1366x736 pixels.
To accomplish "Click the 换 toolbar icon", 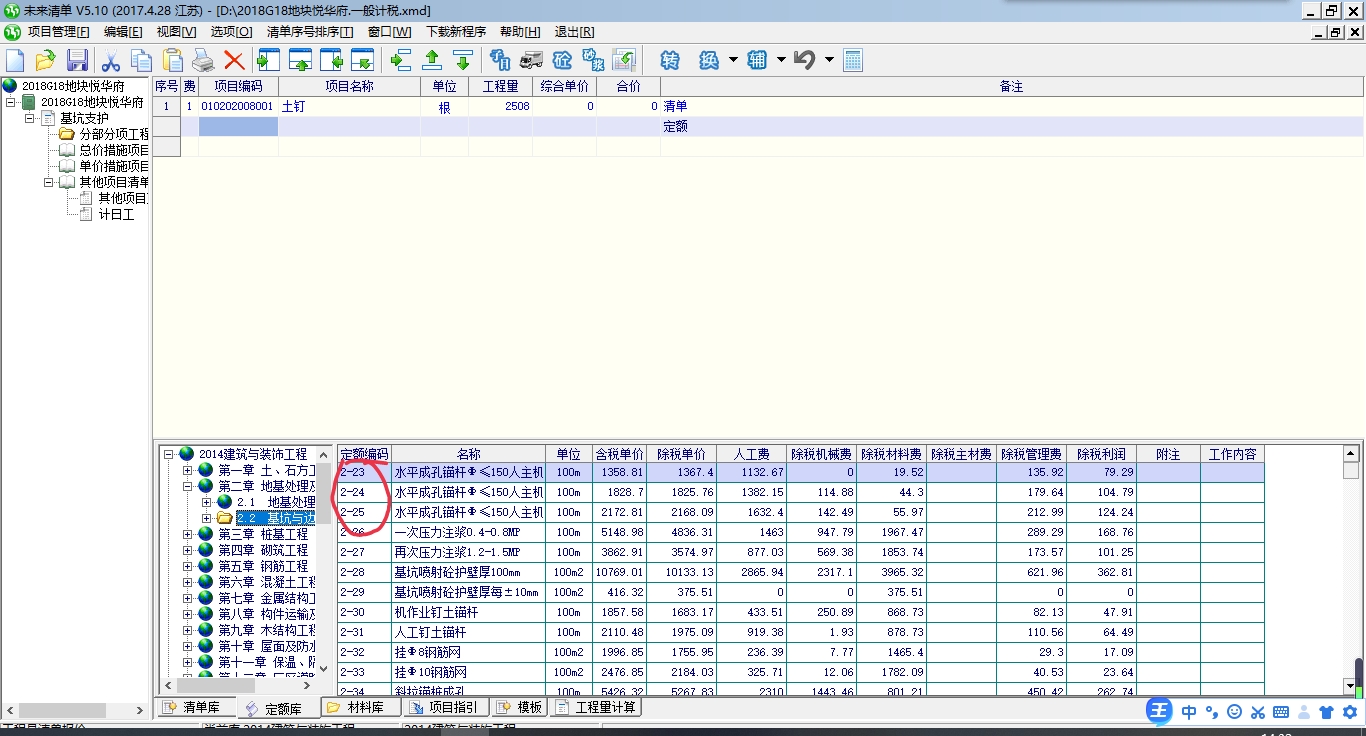I will pyautogui.click(x=709, y=60).
